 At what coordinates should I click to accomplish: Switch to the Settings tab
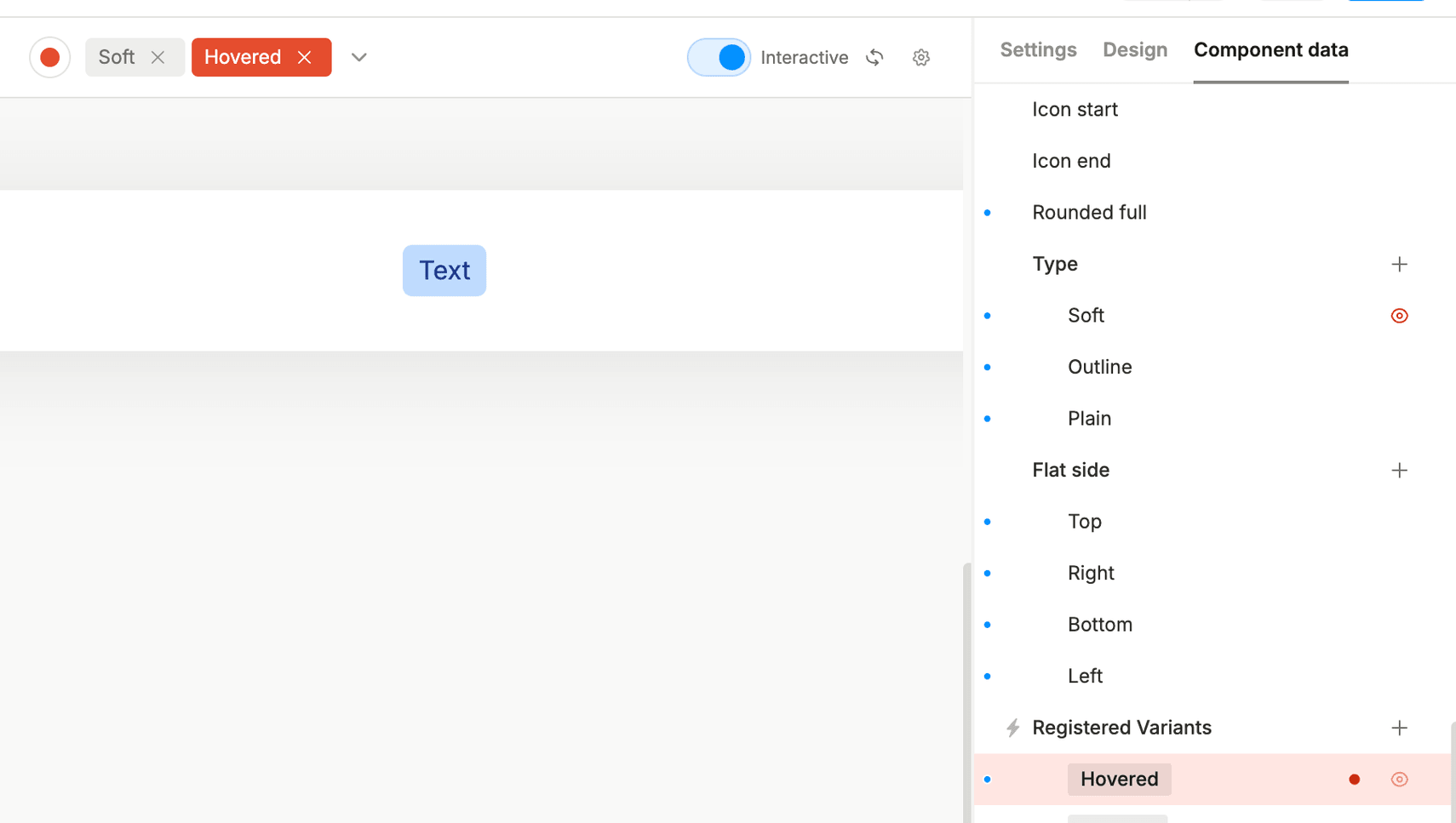pyautogui.click(x=1037, y=50)
